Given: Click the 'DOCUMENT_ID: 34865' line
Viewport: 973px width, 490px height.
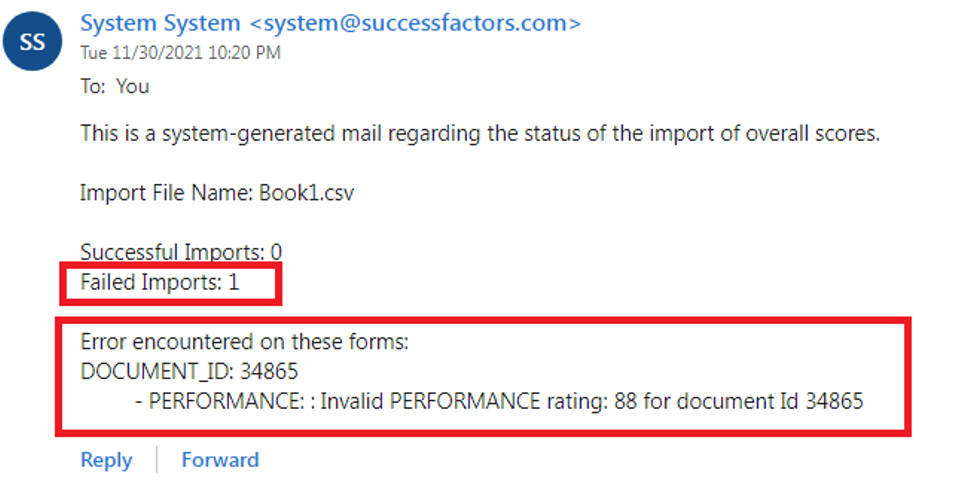Looking at the screenshot, I should click(189, 372).
